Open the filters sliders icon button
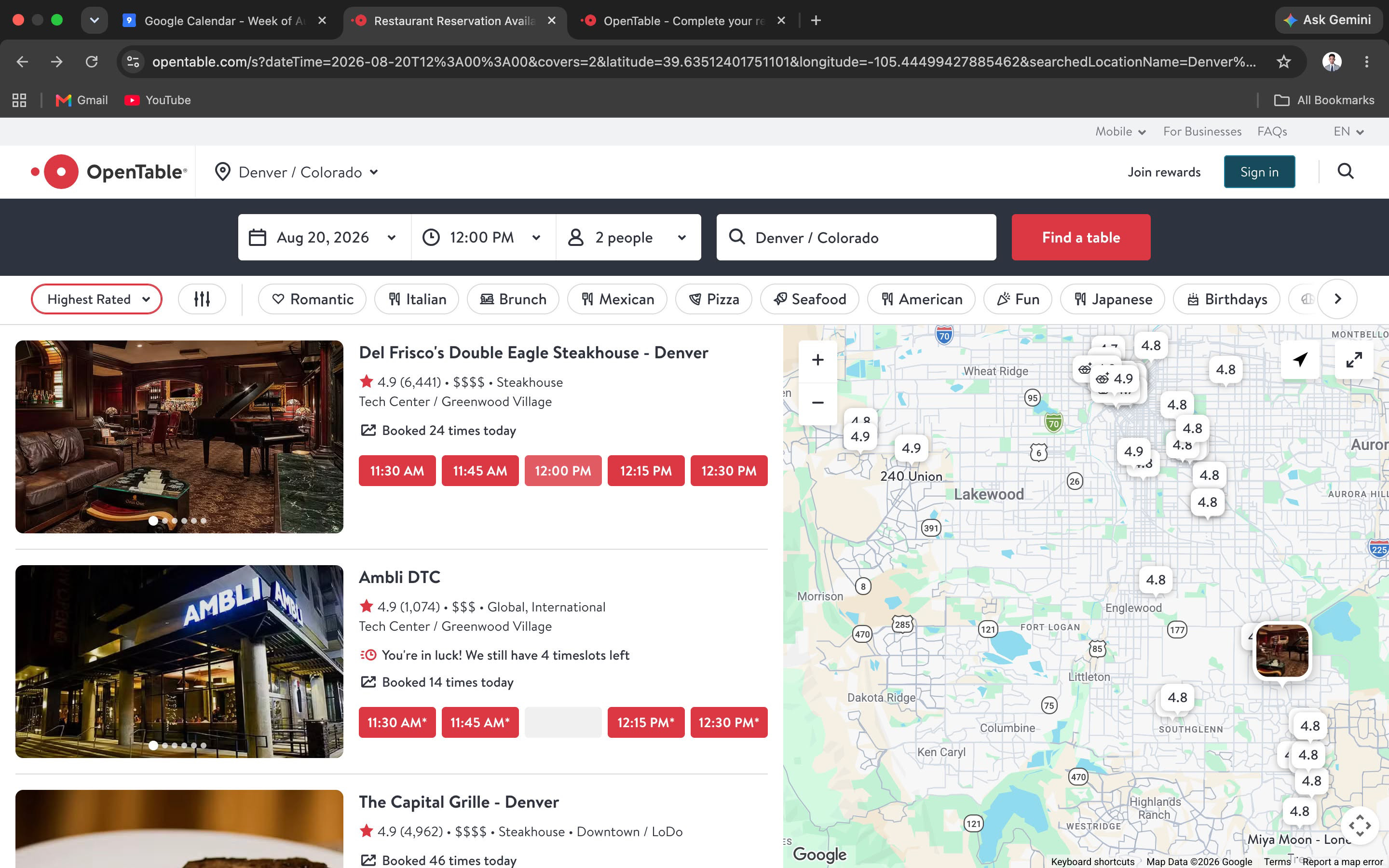This screenshot has width=1389, height=868. pos(202,299)
